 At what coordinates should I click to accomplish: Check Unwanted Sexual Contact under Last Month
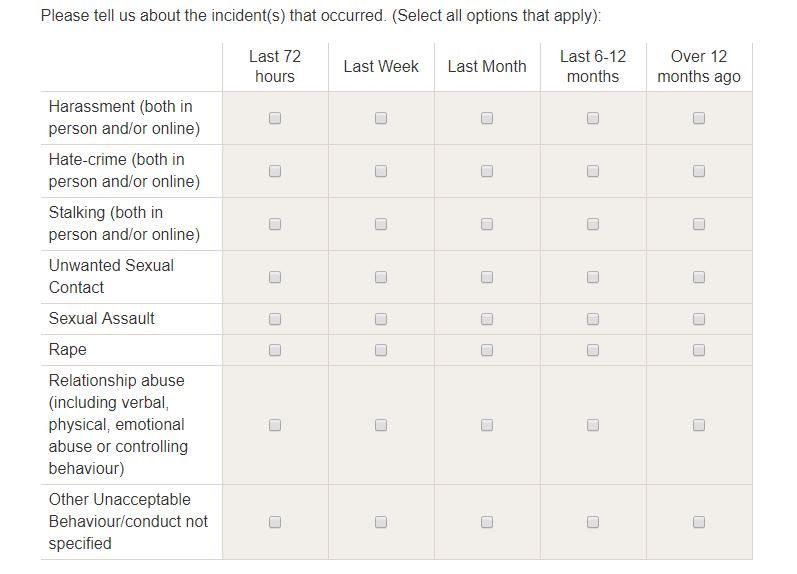[x=486, y=277]
